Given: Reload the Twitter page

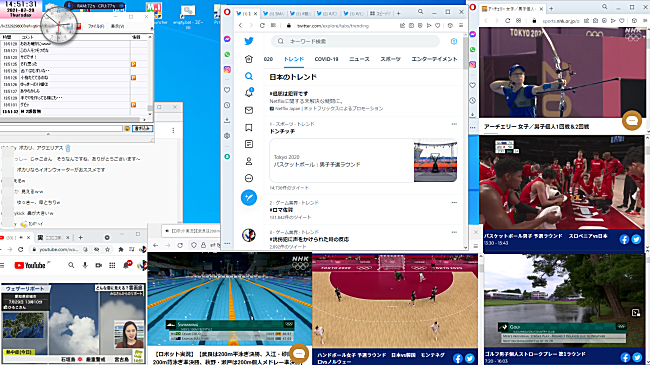Looking at the screenshot, I should click(262, 25).
